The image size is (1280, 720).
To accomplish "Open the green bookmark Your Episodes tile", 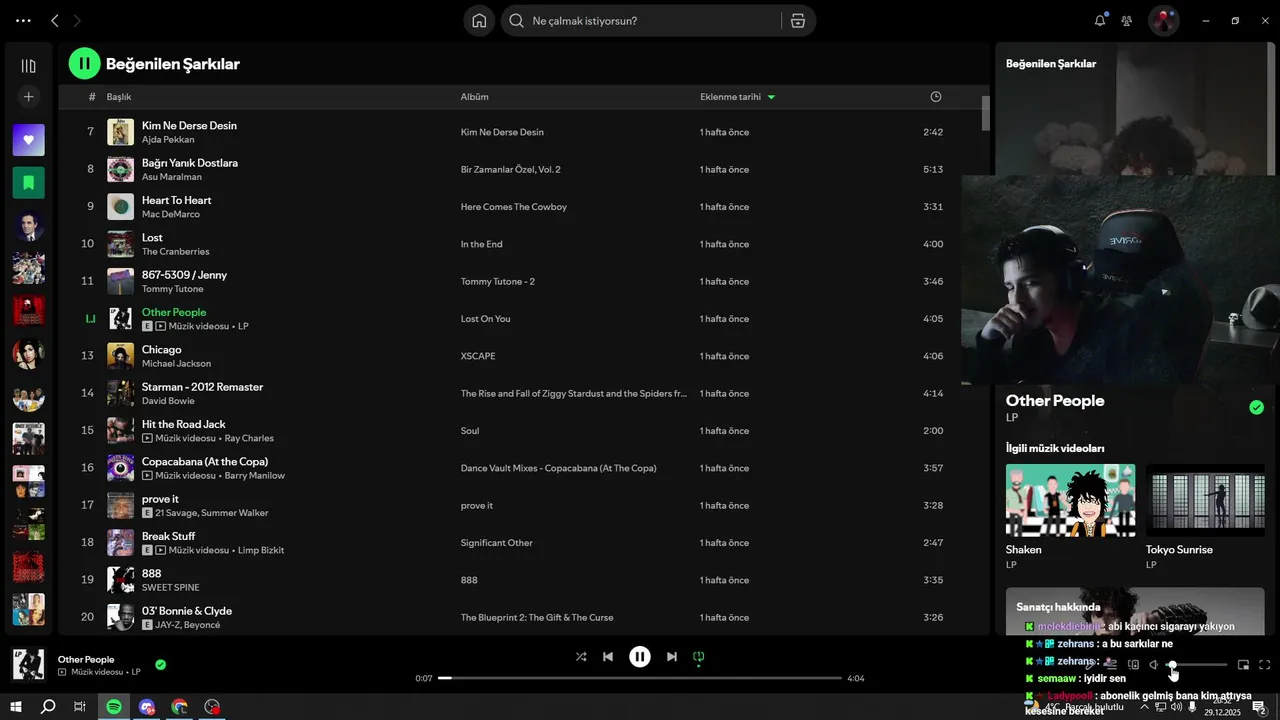I will coord(28,183).
